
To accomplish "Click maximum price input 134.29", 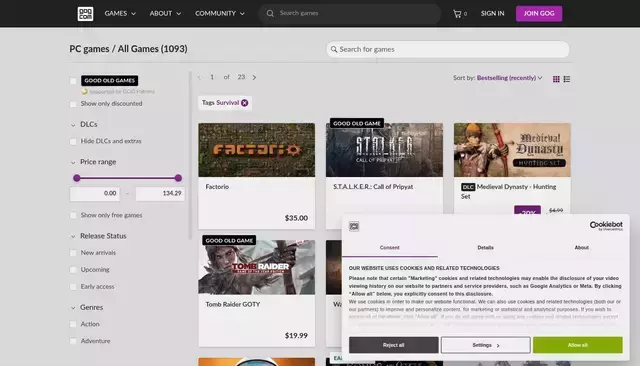I will (x=160, y=193).
